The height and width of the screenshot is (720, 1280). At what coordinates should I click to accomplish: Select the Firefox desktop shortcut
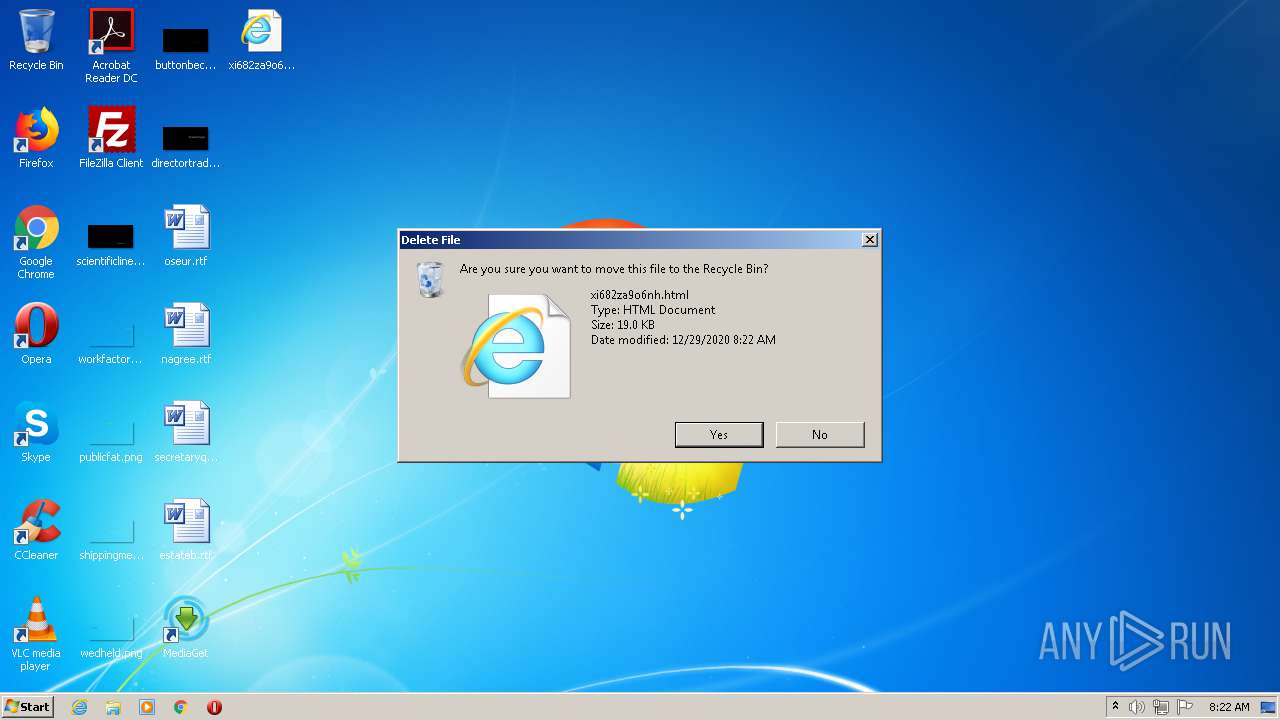tap(36, 138)
